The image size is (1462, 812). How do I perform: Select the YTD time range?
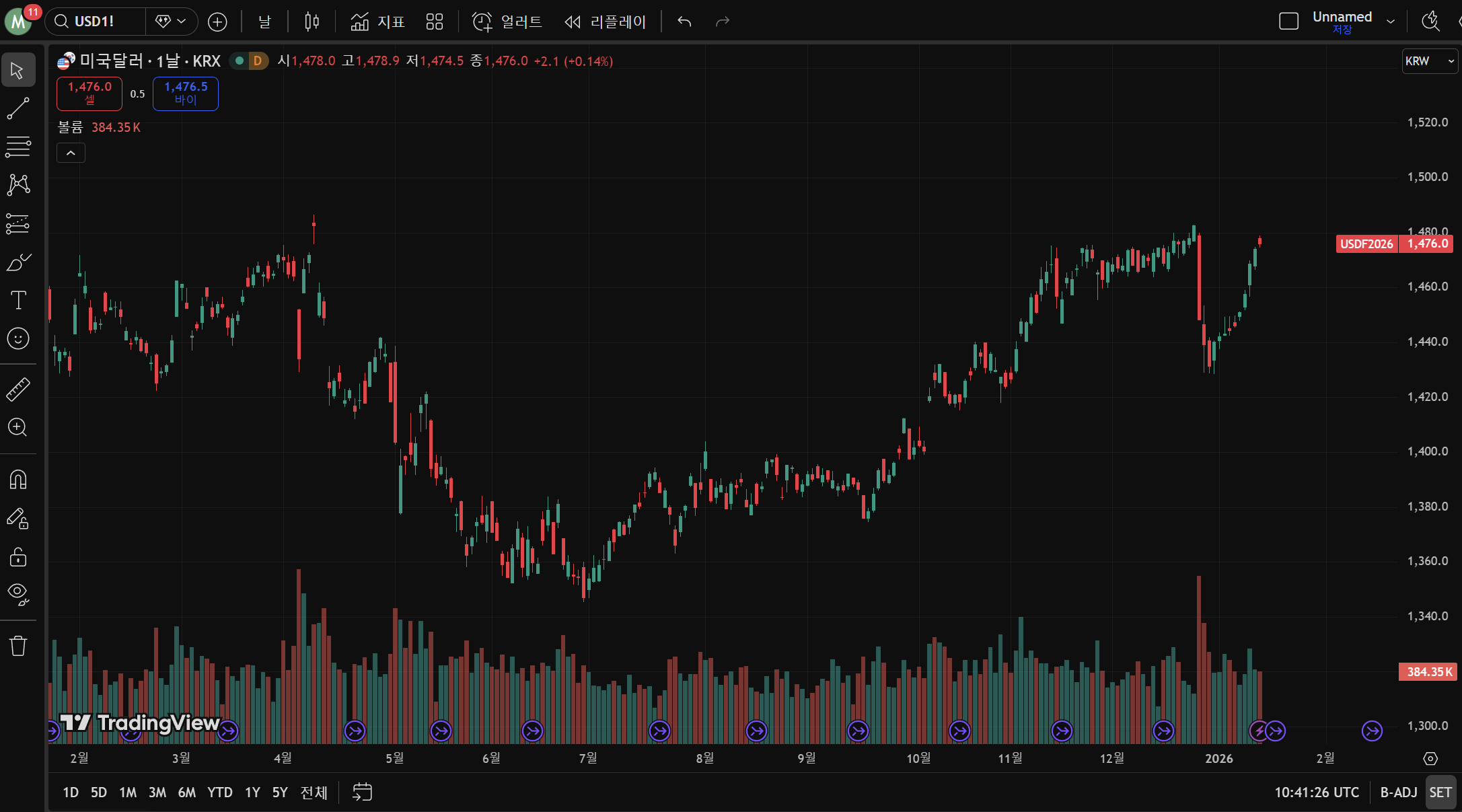point(220,792)
